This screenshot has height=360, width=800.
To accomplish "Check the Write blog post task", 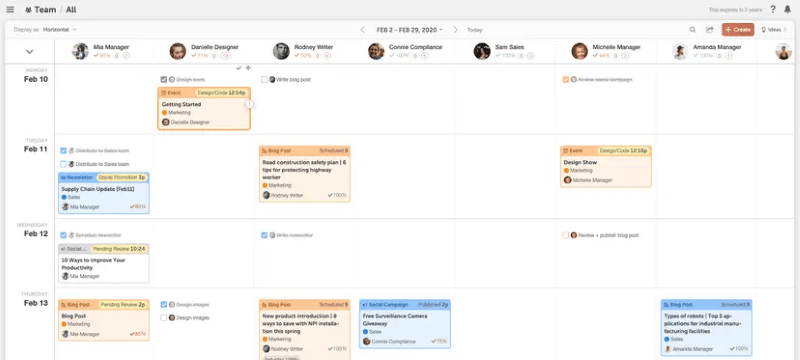I will pos(264,80).
